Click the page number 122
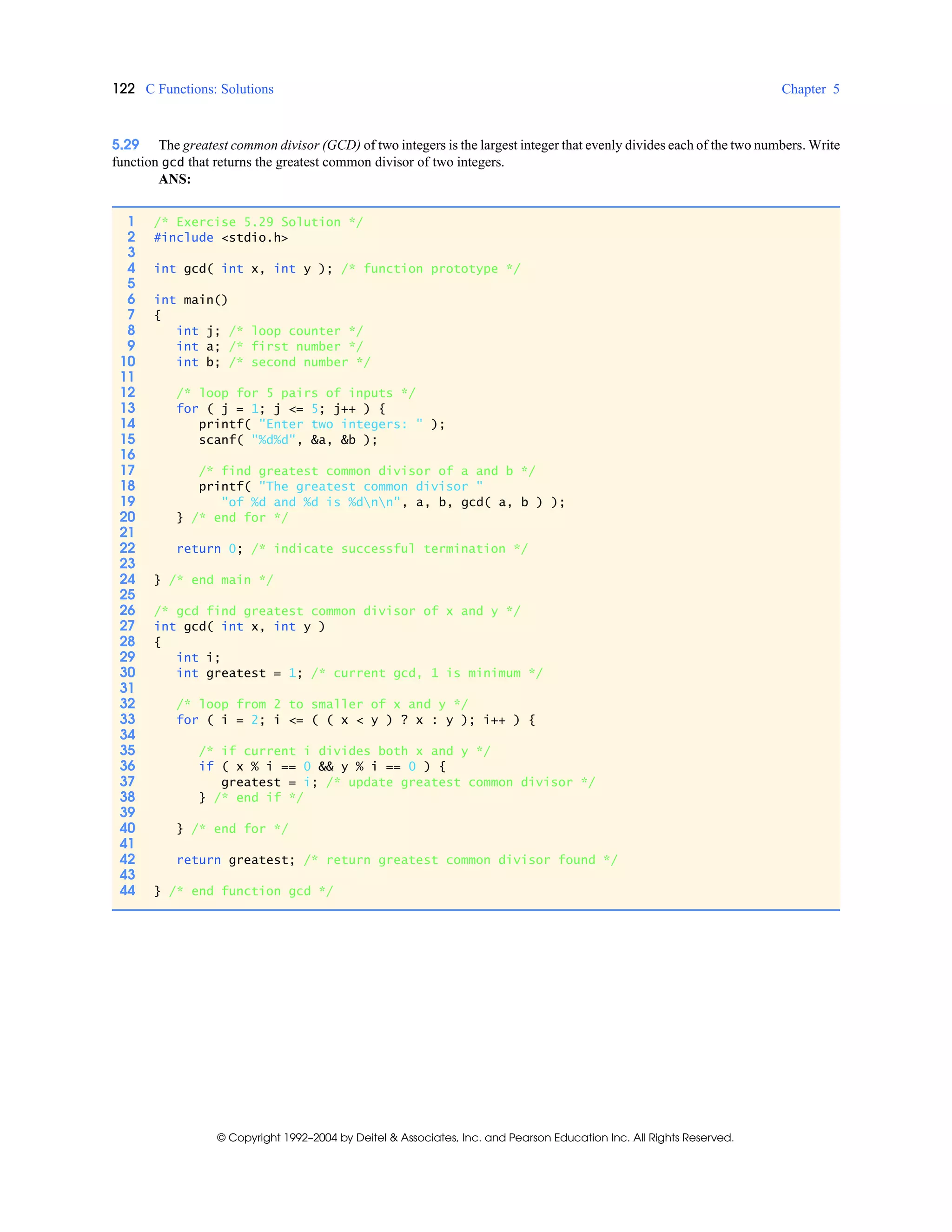 (124, 88)
